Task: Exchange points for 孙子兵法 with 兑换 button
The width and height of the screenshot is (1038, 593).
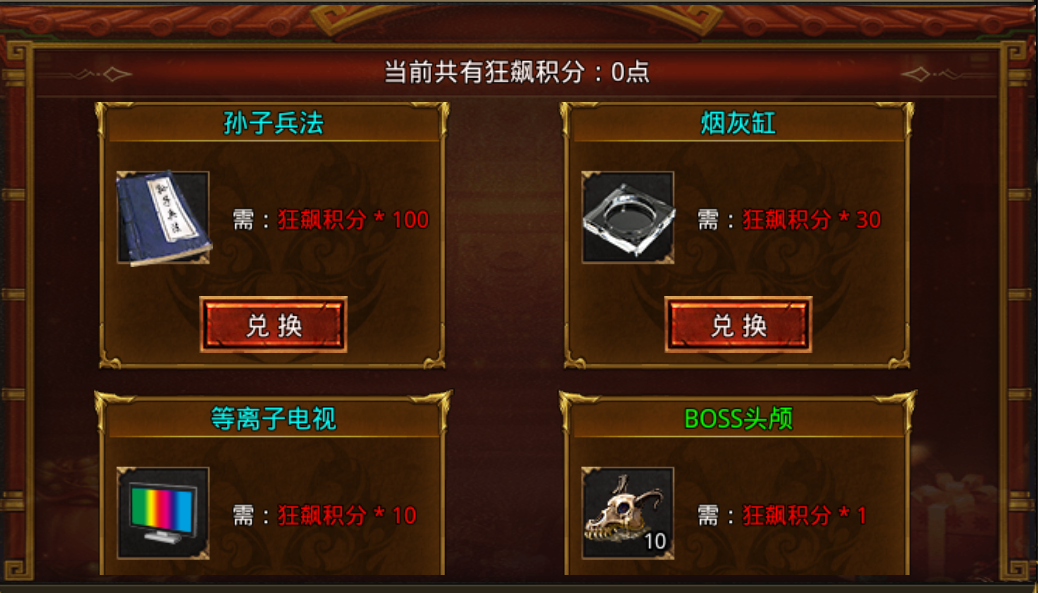Action: (273, 324)
